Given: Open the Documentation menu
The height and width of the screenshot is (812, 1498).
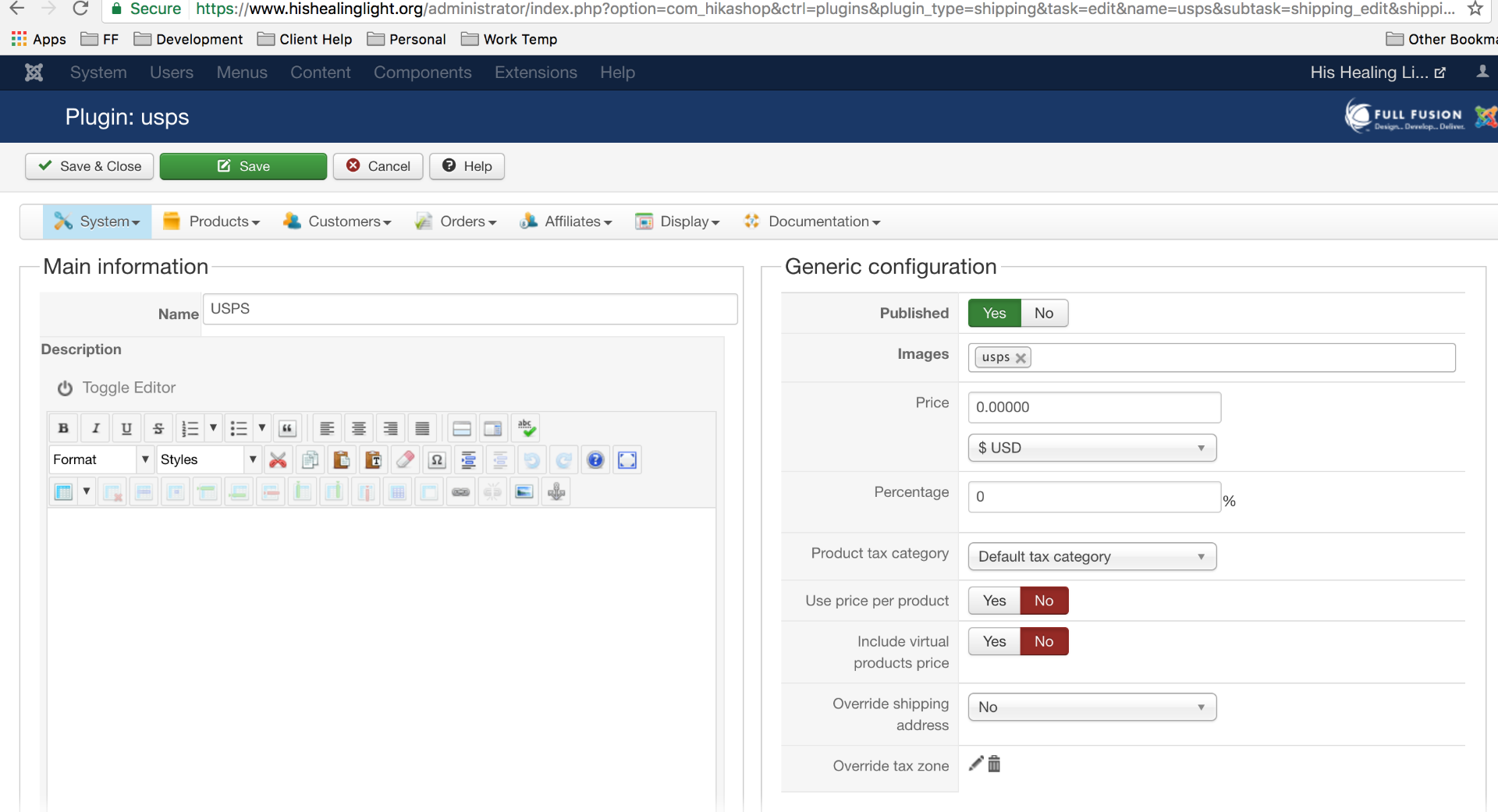Looking at the screenshot, I should tap(812, 222).
